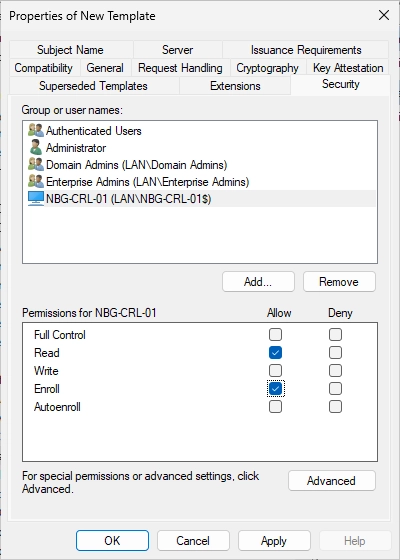
Task: Click the Add... button
Action: (258, 282)
